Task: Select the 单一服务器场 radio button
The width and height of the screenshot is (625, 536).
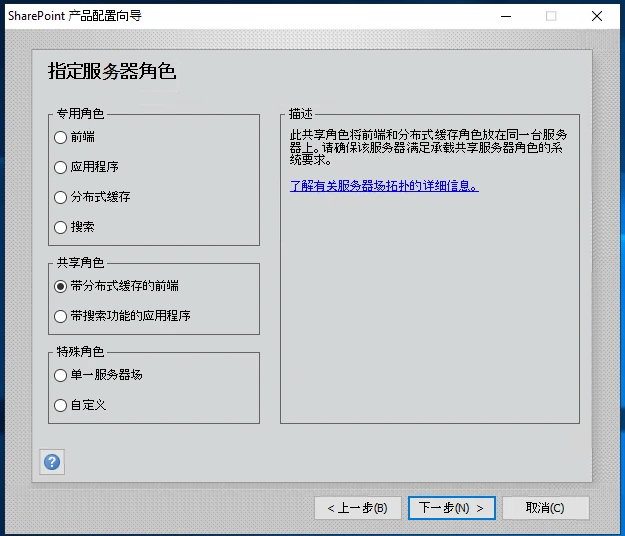Action: point(60,375)
